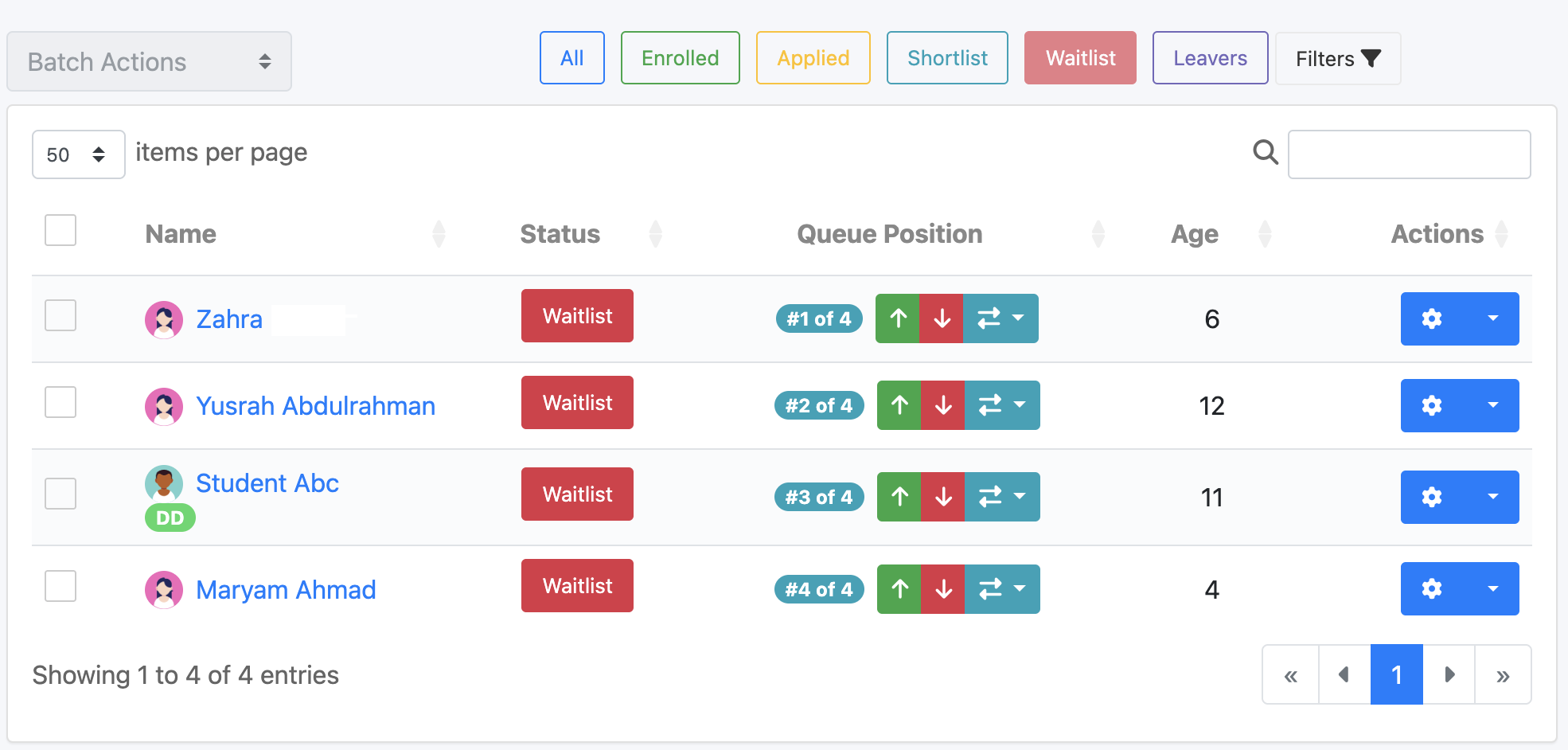Open Student Abc profile link

coord(267,483)
